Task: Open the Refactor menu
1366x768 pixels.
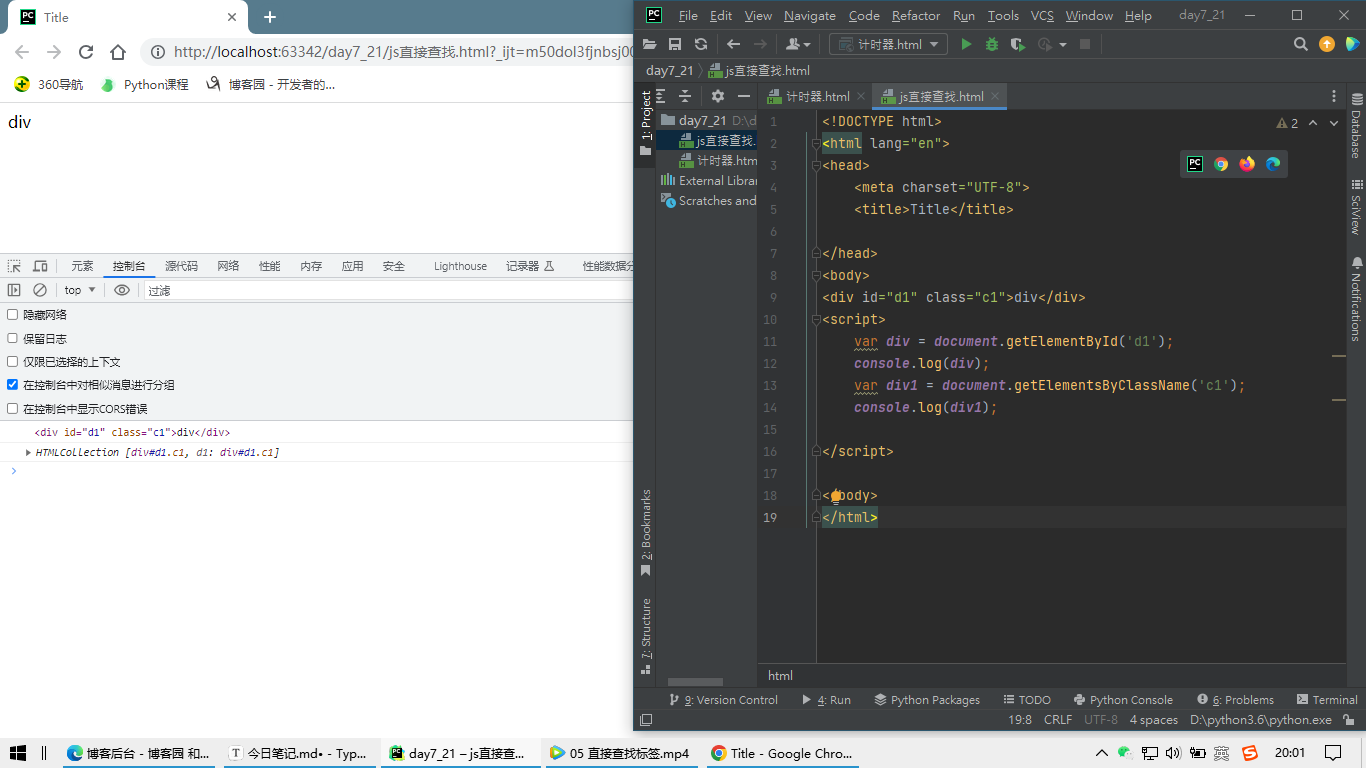Action: 916,15
